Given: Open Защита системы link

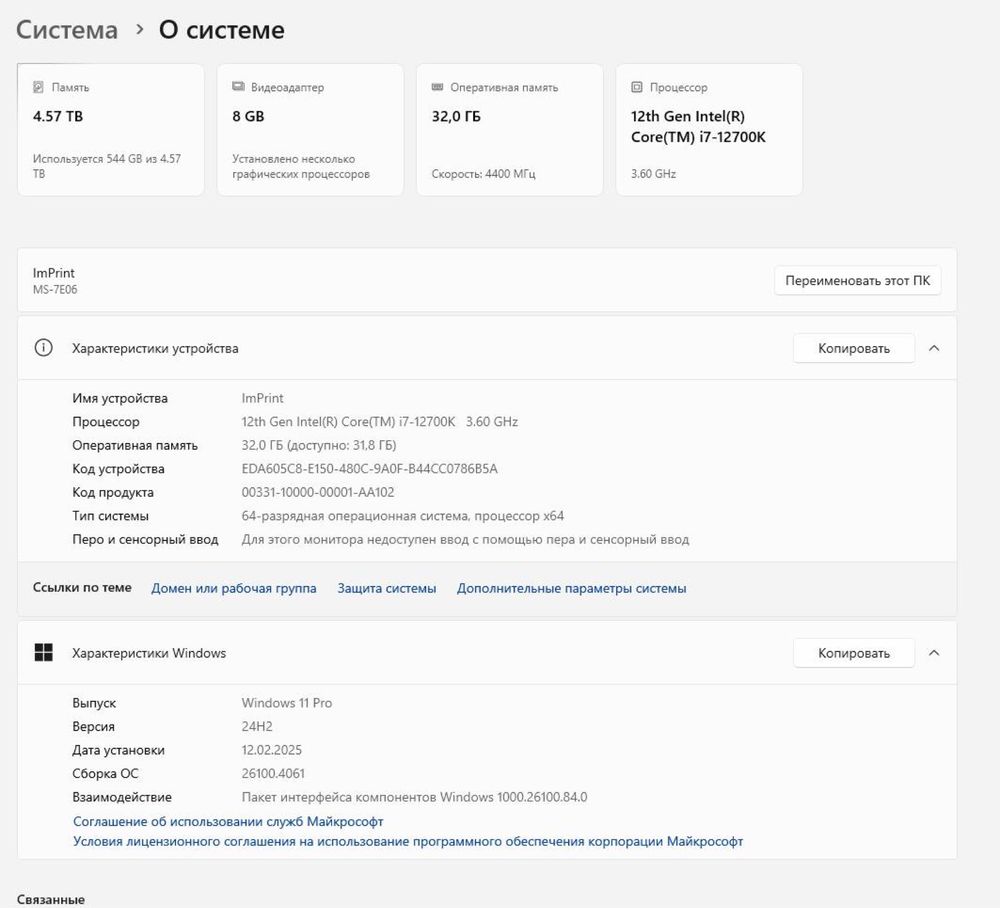Looking at the screenshot, I should 386,588.
